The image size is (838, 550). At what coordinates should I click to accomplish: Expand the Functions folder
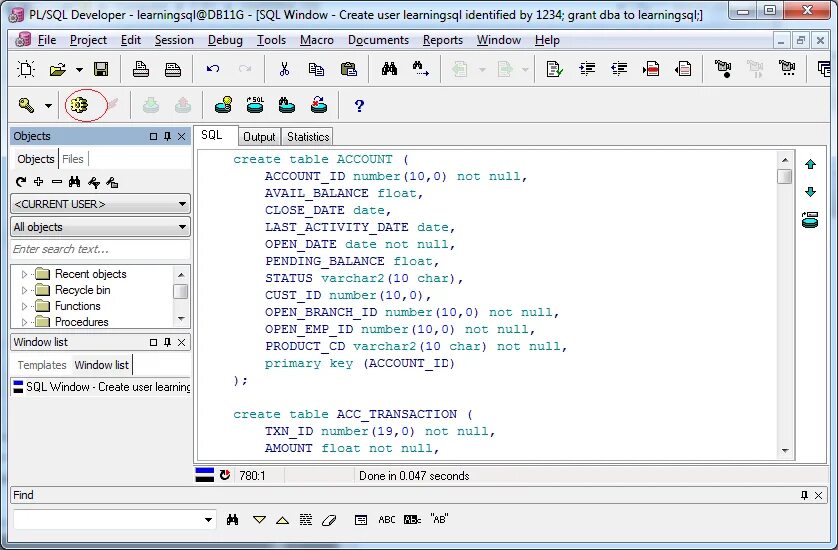(x=24, y=306)
